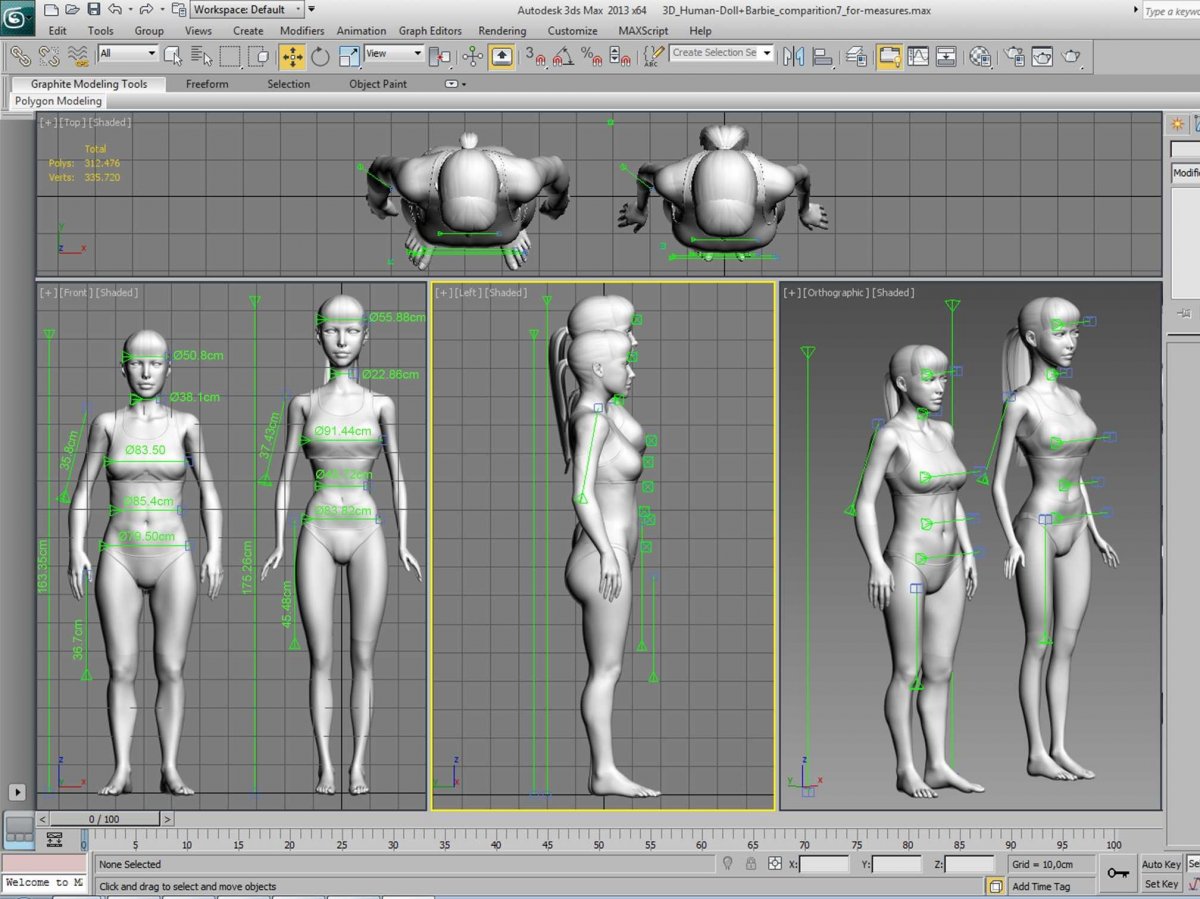This screenshot has width=1200, height=899.
Task: Open the reference coordinate 'View' dropdown
Action: pos(393,53)
